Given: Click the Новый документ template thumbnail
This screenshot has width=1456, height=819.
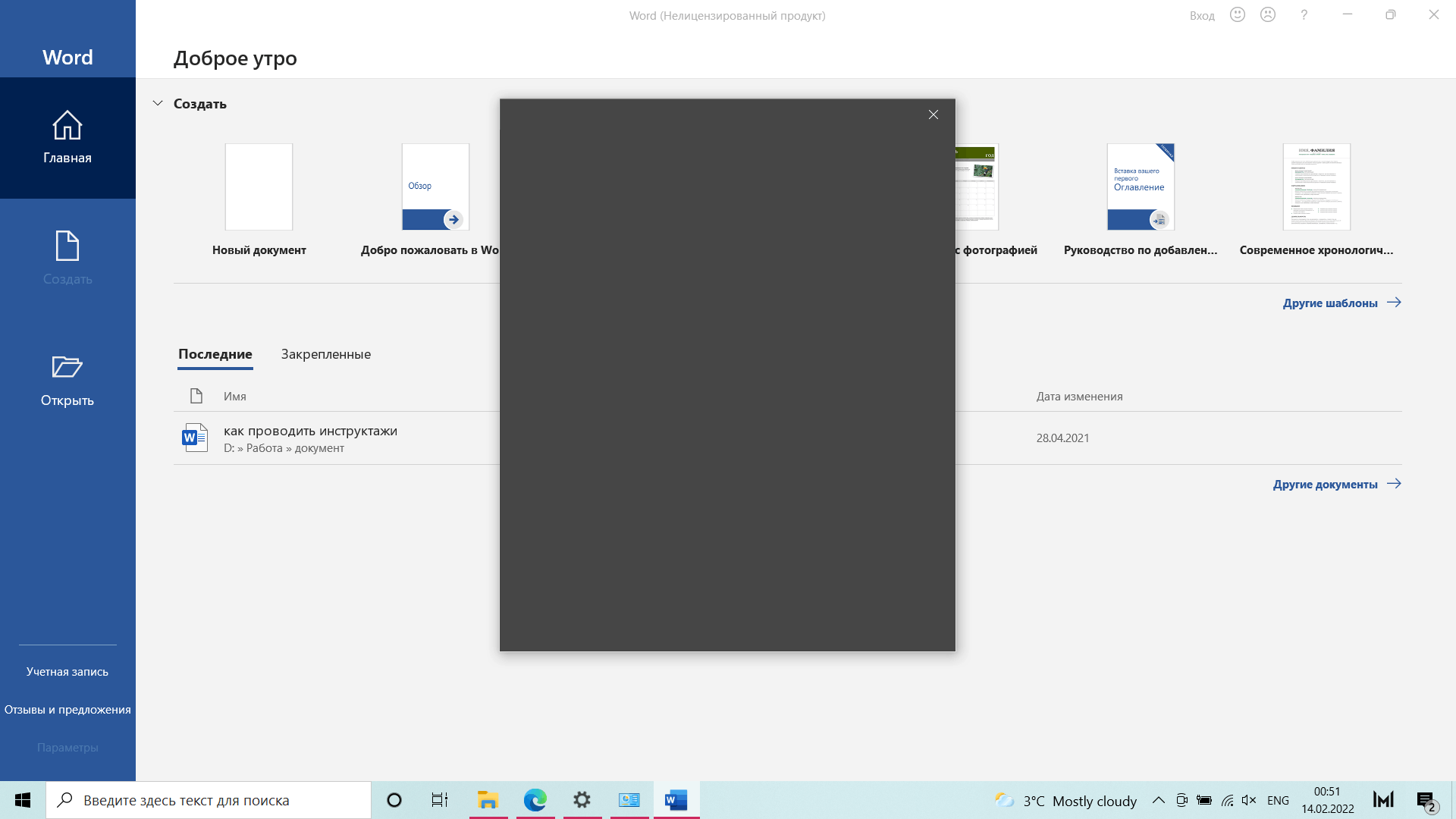Looking at the screenshot, I should [259, 186].
